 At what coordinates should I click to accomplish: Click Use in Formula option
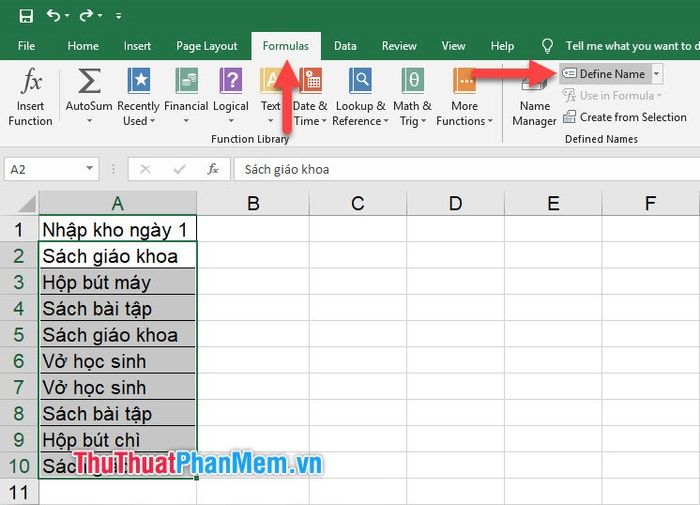612,96
